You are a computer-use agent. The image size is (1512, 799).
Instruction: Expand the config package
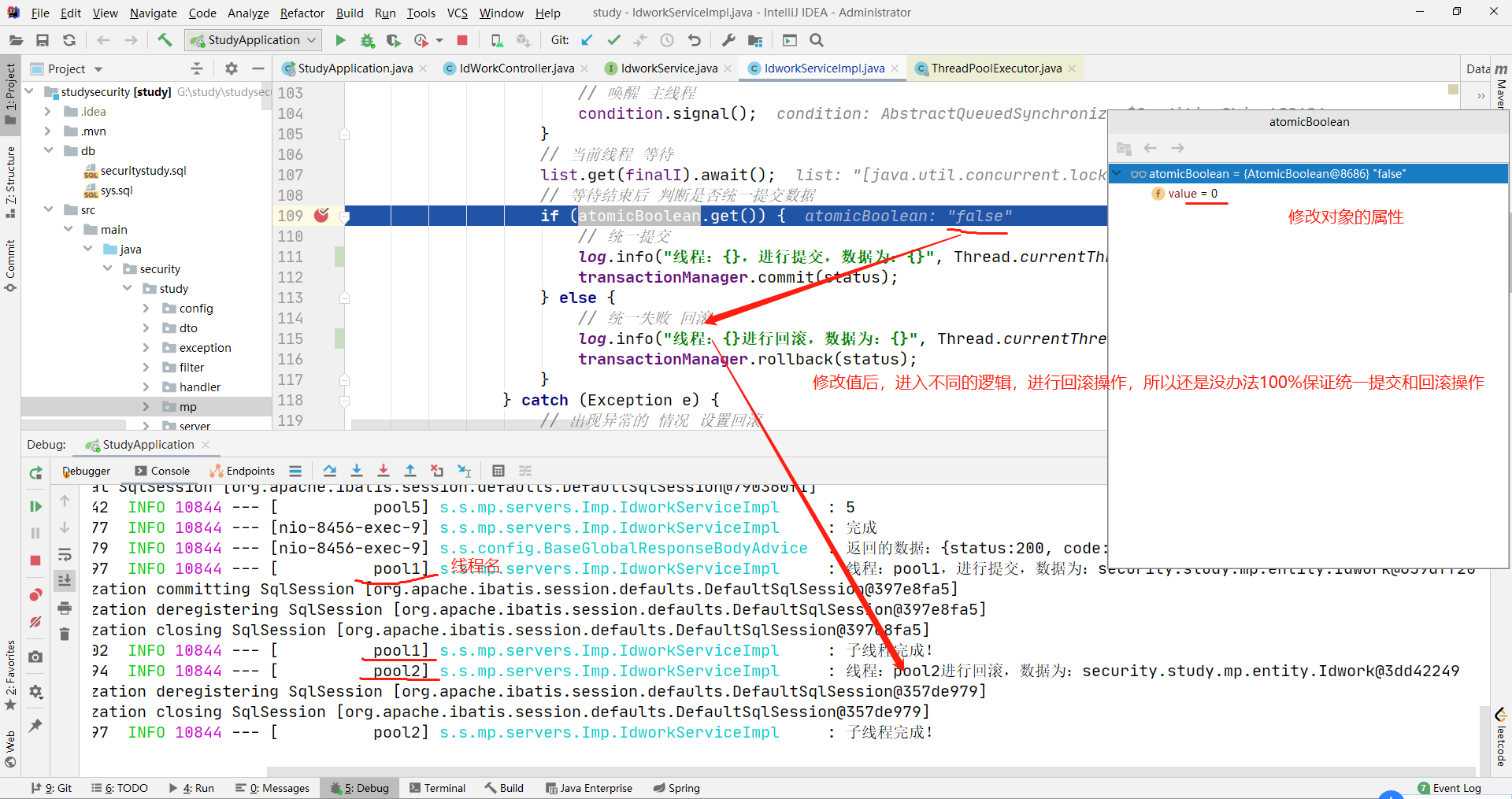click(146, 308)
